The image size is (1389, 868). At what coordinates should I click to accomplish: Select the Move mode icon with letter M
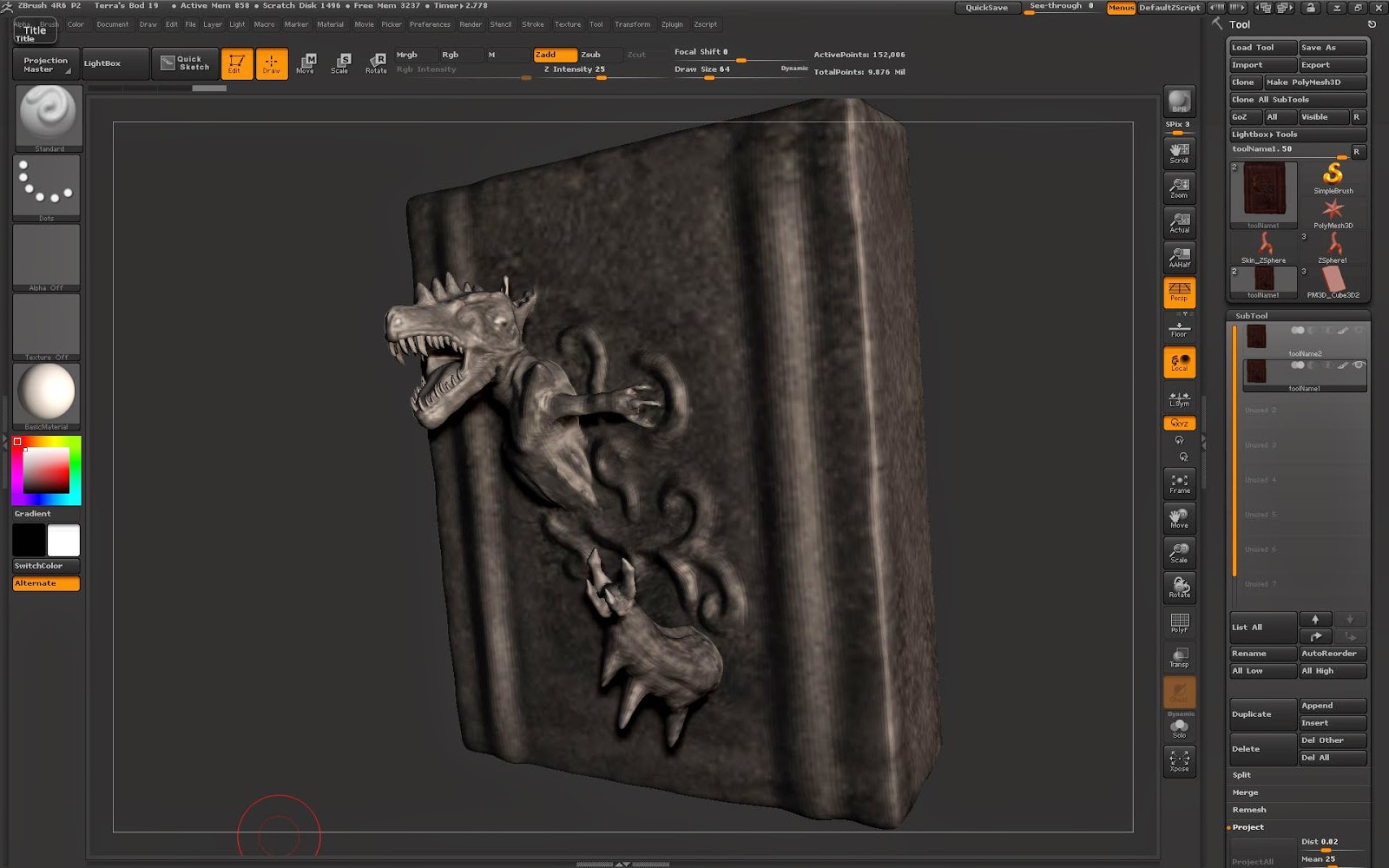click(x=306, y=62)
